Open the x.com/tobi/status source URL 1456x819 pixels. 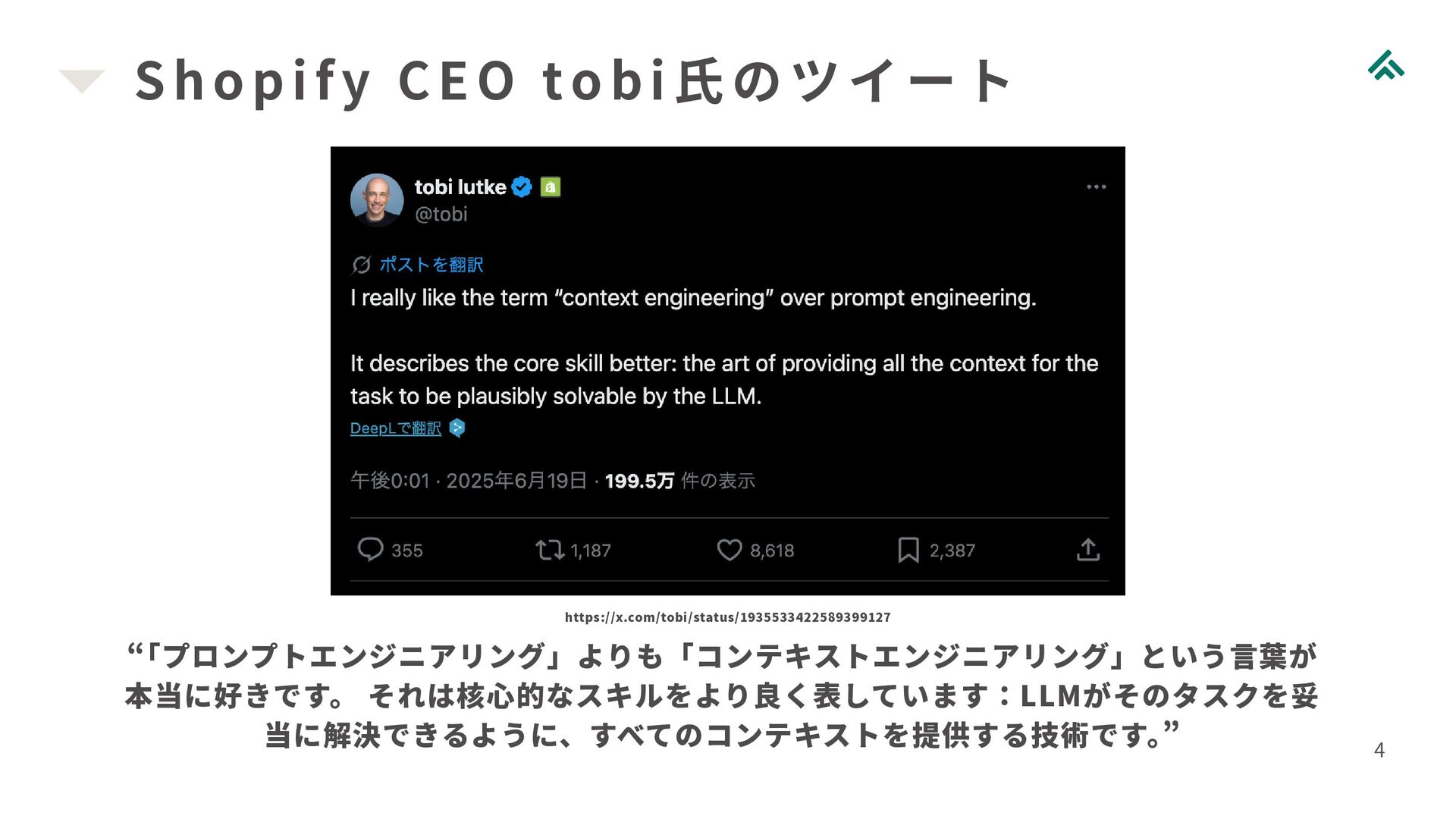click(x=727, y=617)
